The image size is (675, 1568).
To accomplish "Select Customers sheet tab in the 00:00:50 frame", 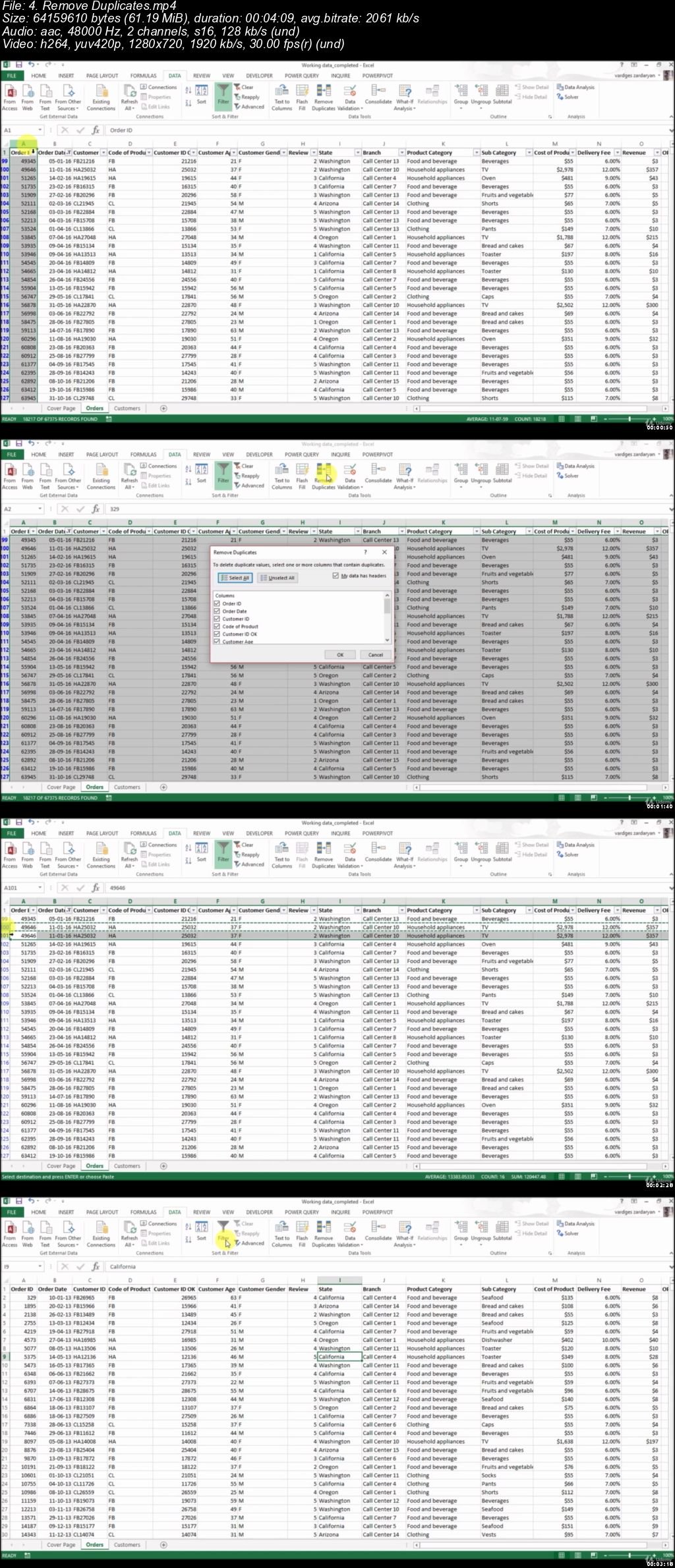I will (127, 408).
